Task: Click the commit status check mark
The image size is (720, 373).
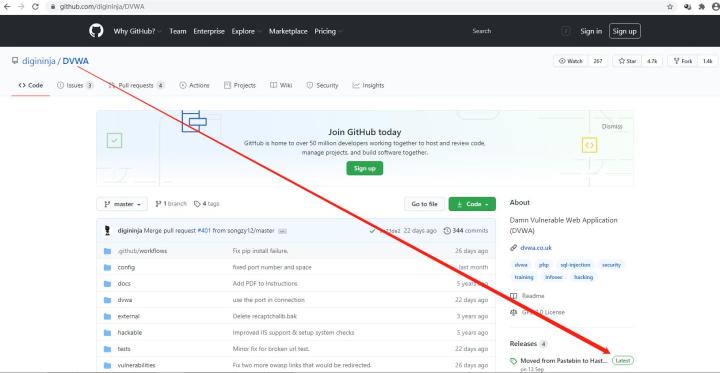Action: pos(372,231)
